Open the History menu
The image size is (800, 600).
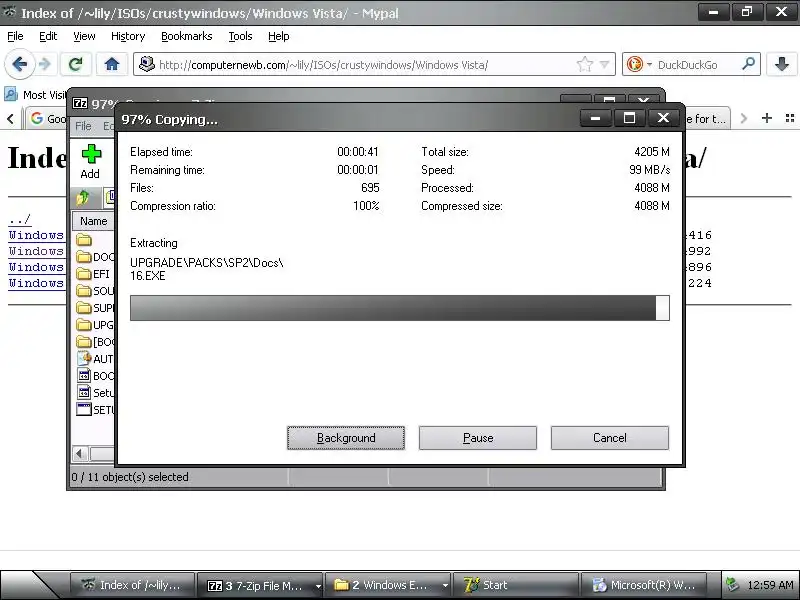pyautogui.click(x=128, y=36)
